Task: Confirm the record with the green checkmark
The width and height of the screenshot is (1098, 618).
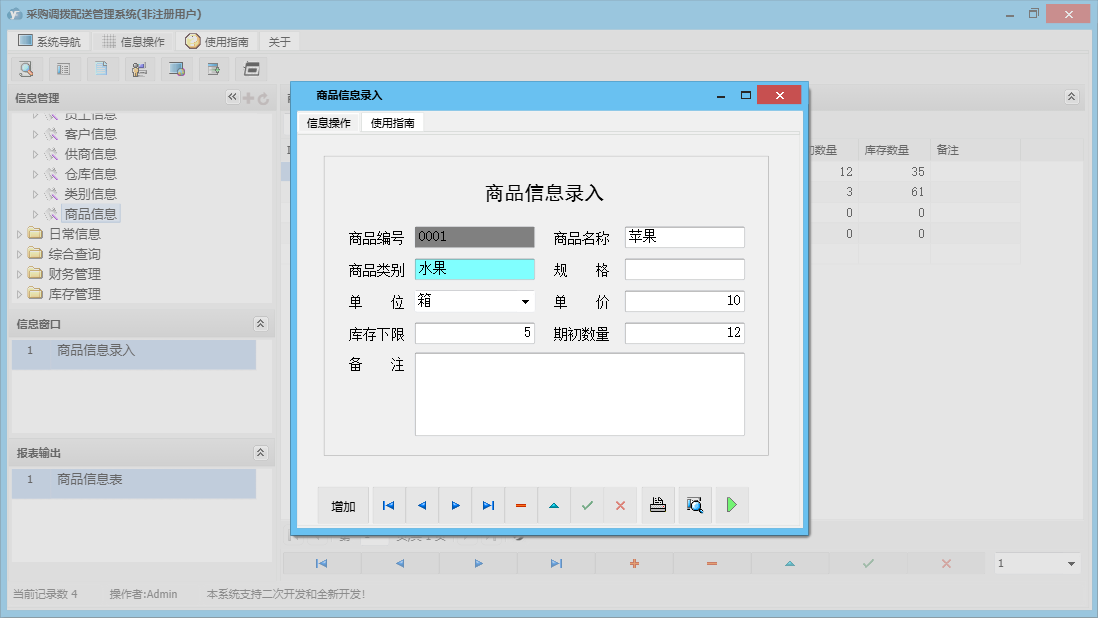Action: pyautogui.click(x=587, y=505)
